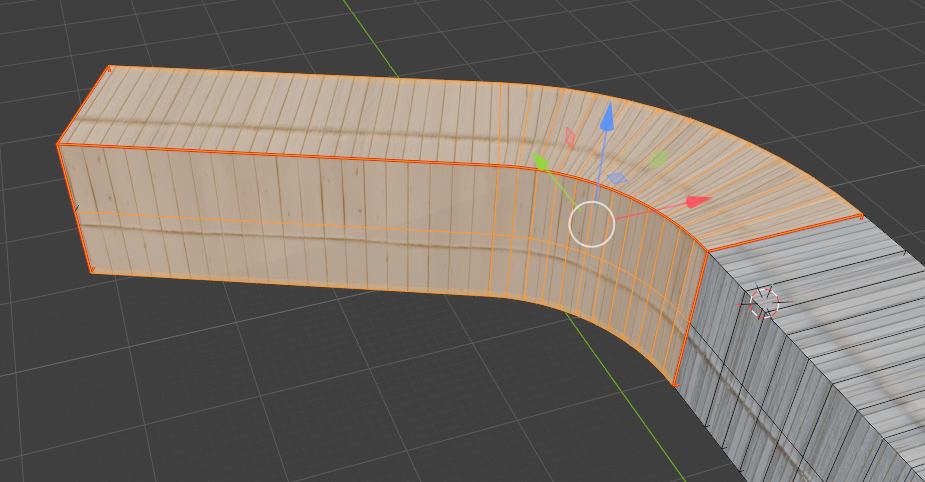Image resolution: width=925 pixels, height=482 pixels.
Task: Click the 3D cursor on gray mesh
Action: pyautogui.click(x=764, y=300)
